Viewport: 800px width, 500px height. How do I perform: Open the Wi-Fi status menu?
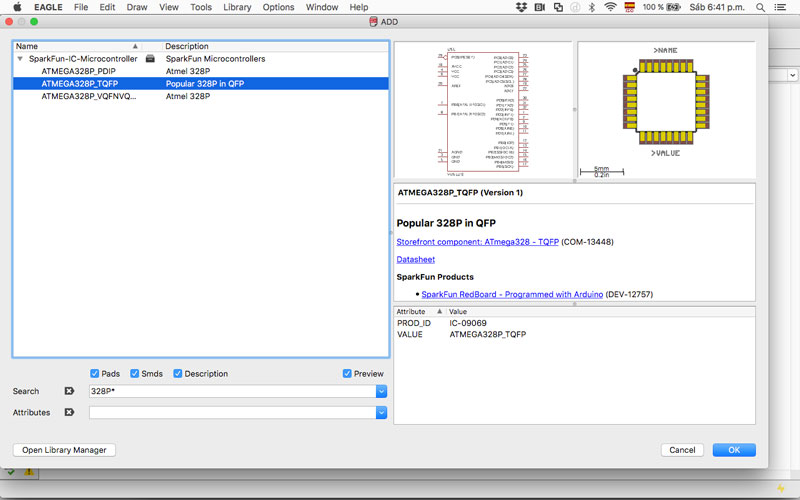(x=610, y=7)
